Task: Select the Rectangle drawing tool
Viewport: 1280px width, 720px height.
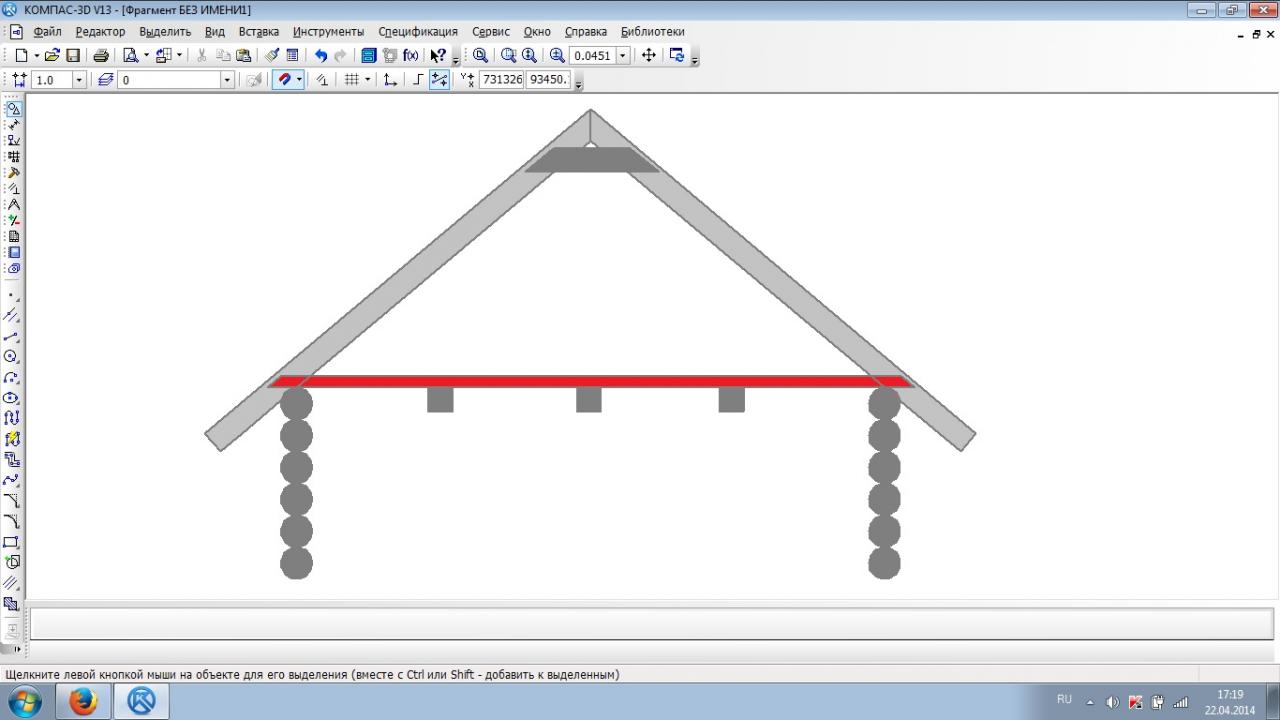Action: pyautogui.click(x=12, y=542)
